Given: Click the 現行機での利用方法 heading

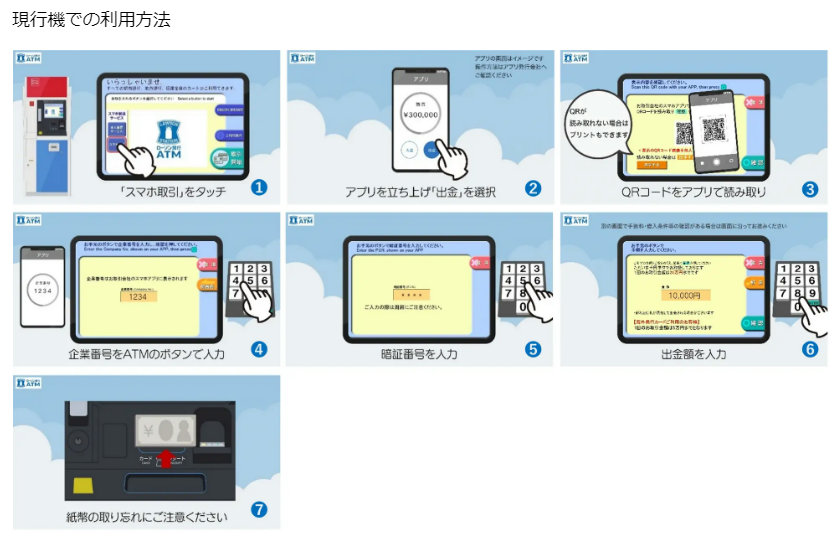Looking at the screenshot, I should pyautogui.click(x=91, y=19).
